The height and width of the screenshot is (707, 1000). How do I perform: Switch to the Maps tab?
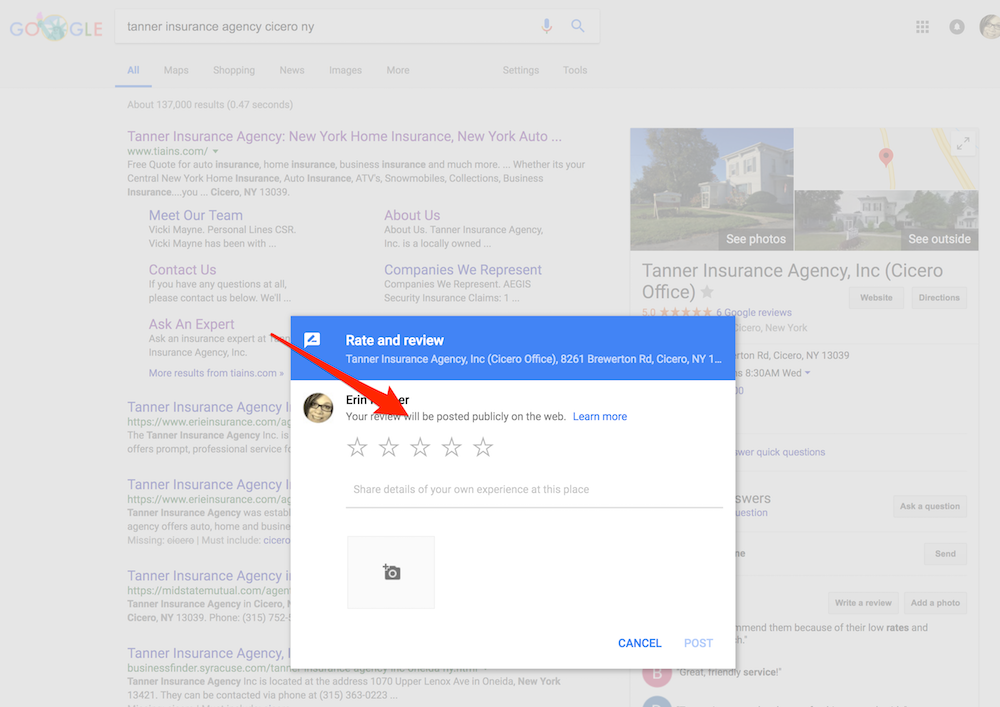pyautogui.click(x=176, y=70)
